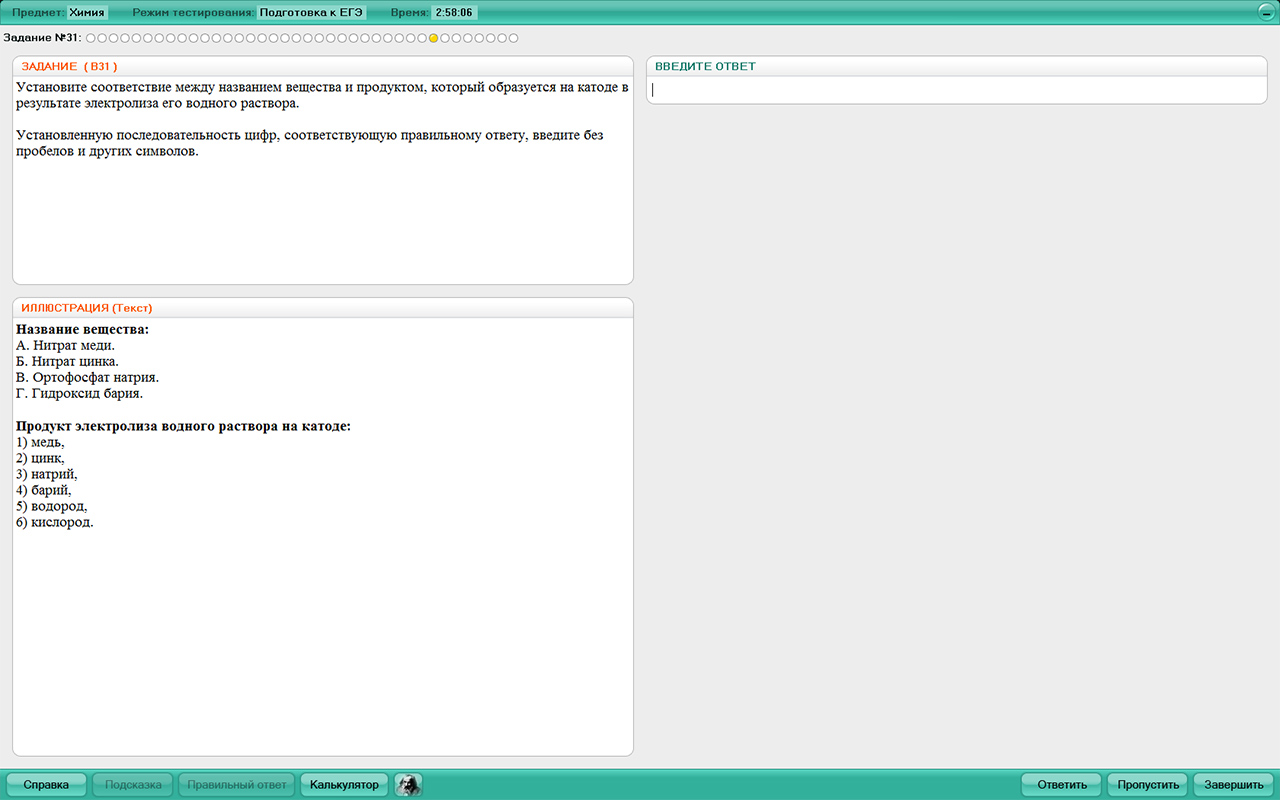Screen dimensions: 1280x800
Task: Submit the answer with Ответить
Action: 1062,785
